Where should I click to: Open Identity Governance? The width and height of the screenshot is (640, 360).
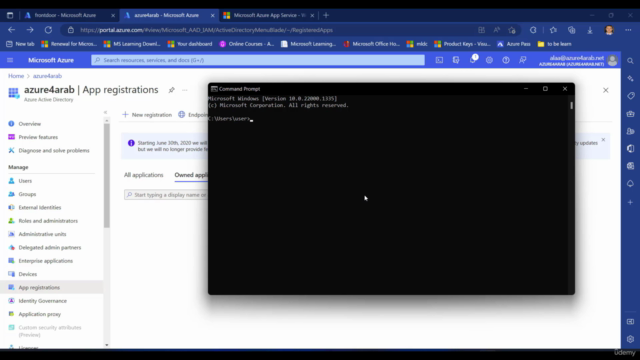point(42,301)
